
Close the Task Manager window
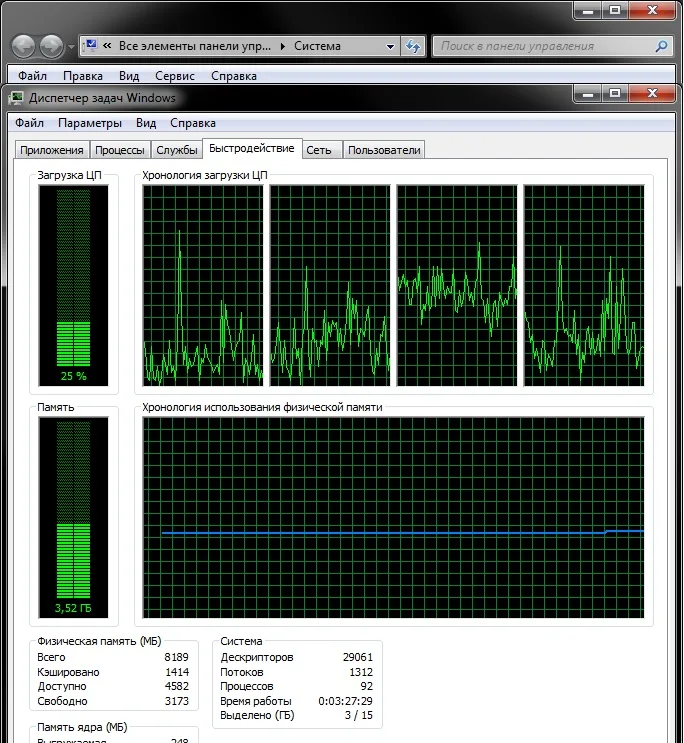tap(652, 93)
